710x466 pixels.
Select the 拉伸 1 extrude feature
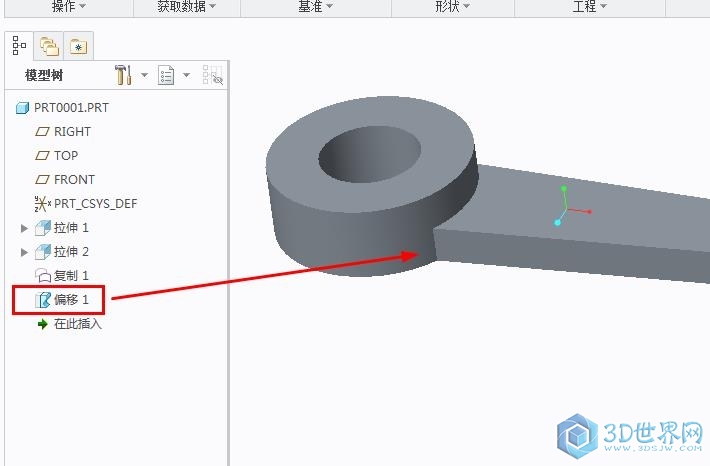(x=71, y=228)
